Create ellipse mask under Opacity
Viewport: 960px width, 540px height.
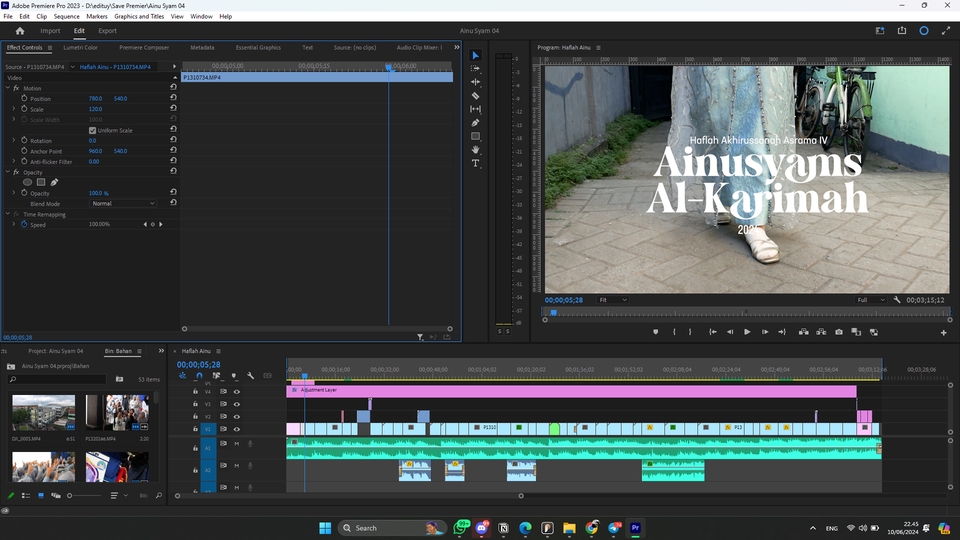click(x=28, y=182)
